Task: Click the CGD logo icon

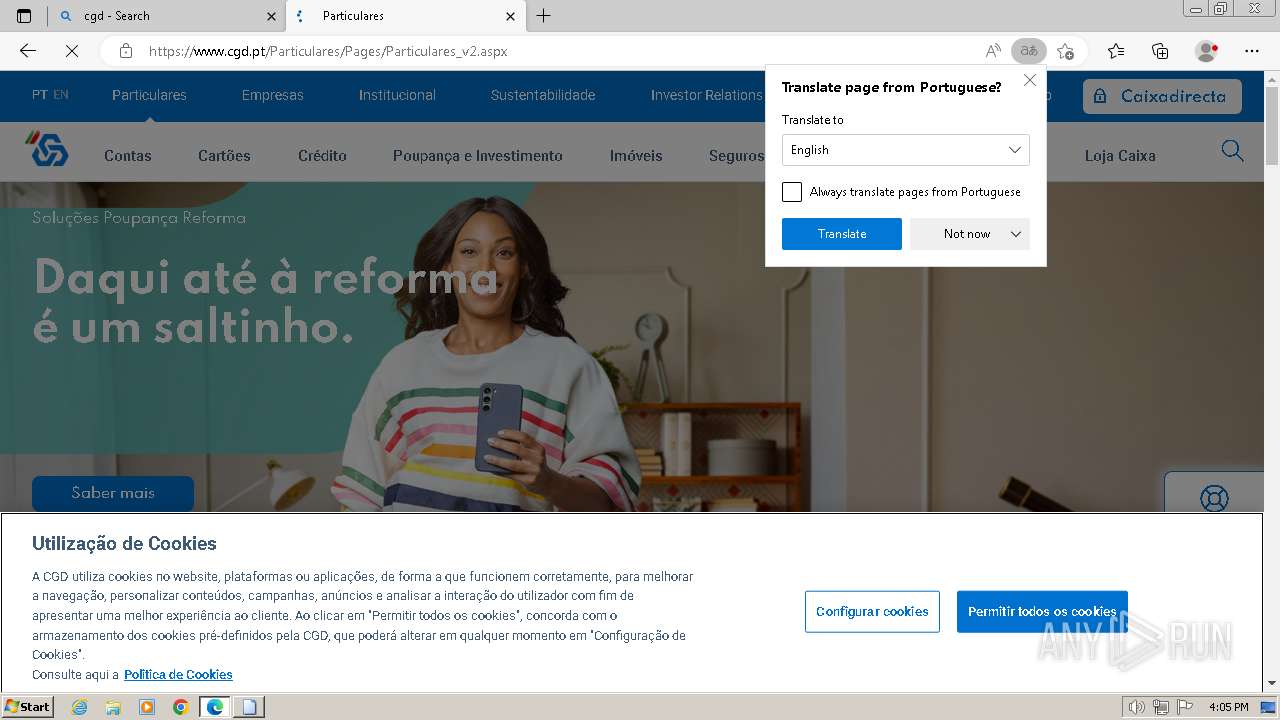Action: pos(46,149)
